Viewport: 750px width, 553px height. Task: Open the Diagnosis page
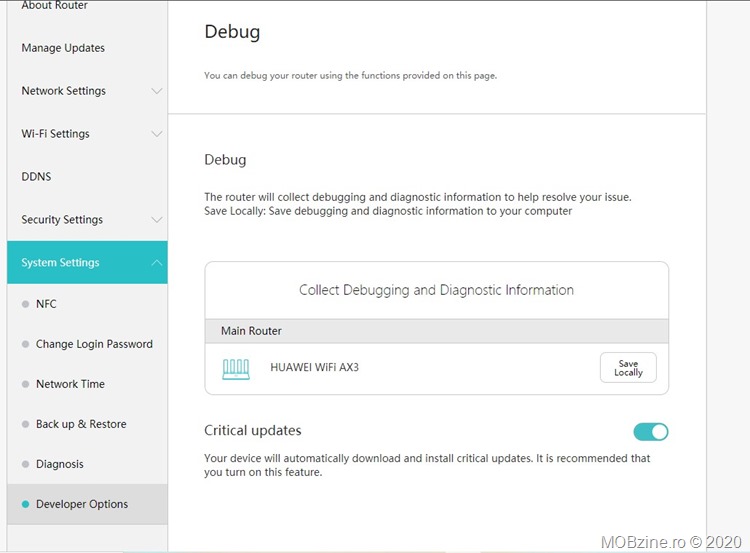coord(60,464)
